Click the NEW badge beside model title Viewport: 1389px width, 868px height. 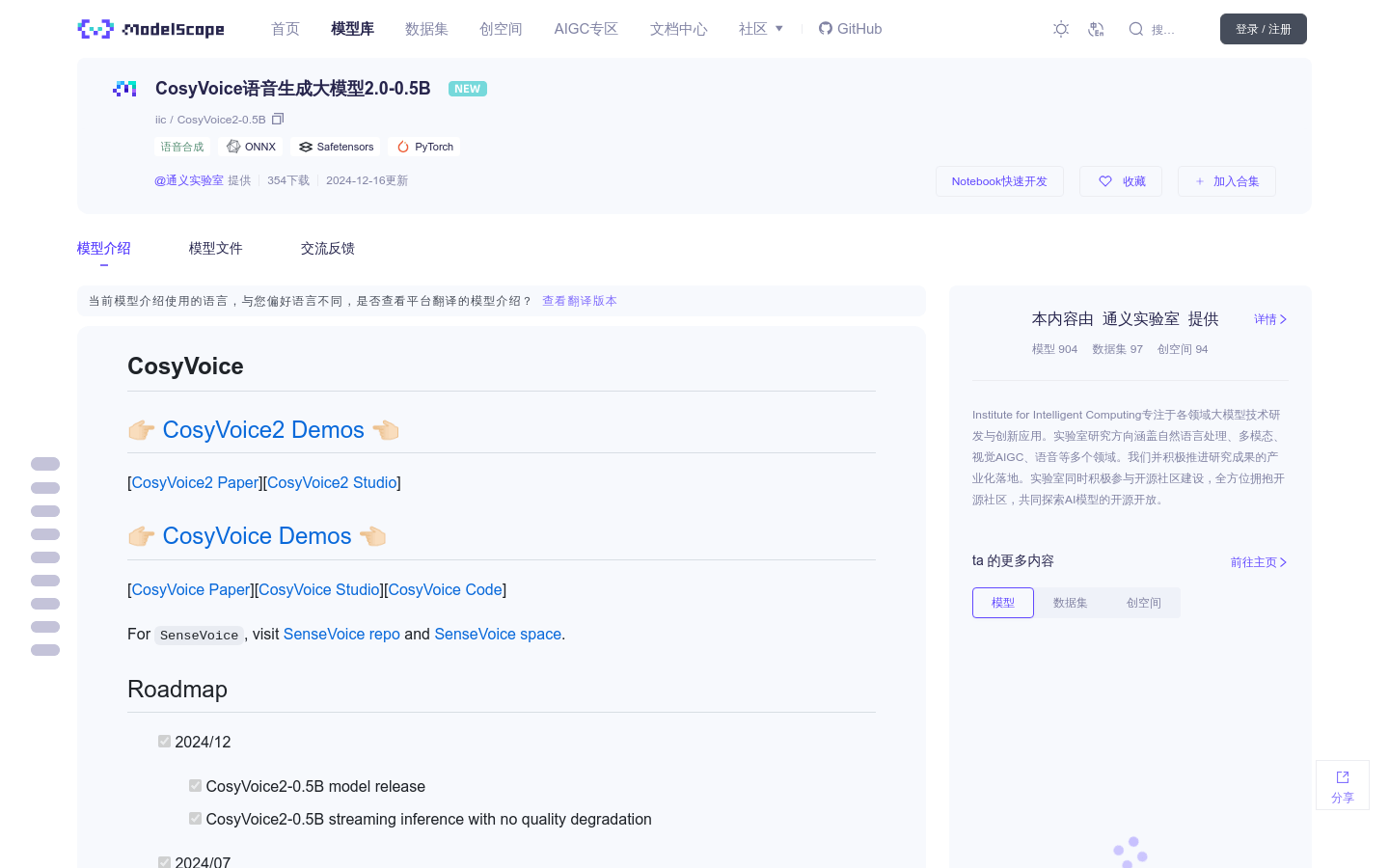click(x=468, y=89)
